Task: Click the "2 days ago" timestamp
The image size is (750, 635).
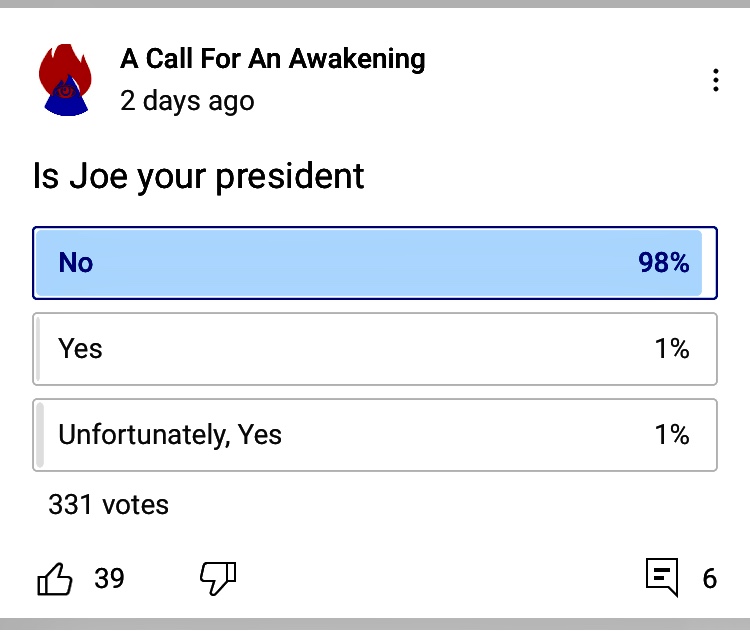Action: [x=187, y=101]
